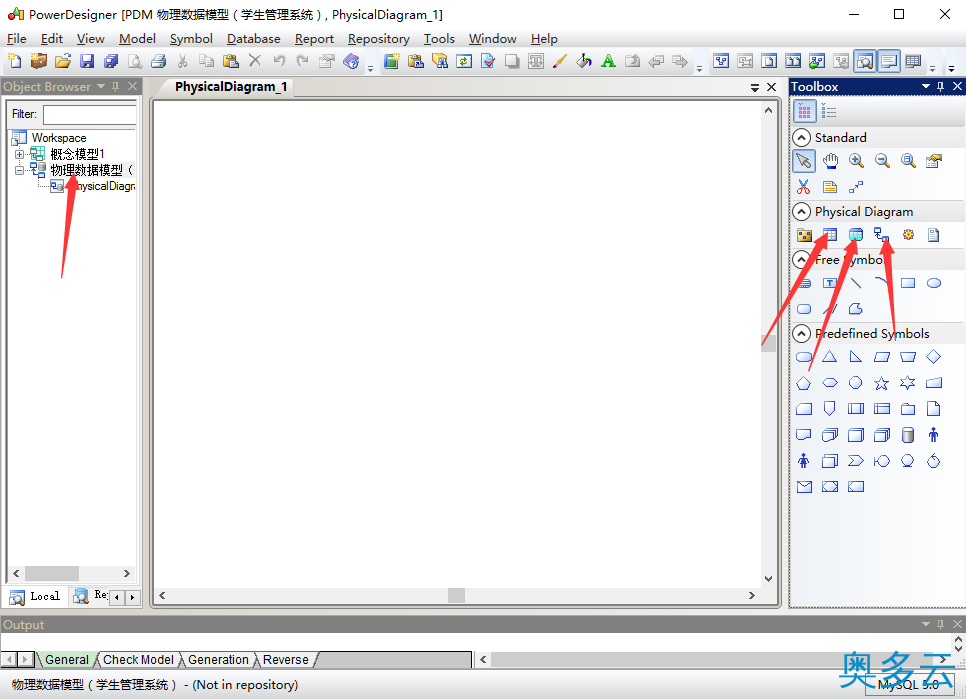Open the Model menu
Image resolution: width=966 pixels, height=699 pixels.
(x=137, y=39)
